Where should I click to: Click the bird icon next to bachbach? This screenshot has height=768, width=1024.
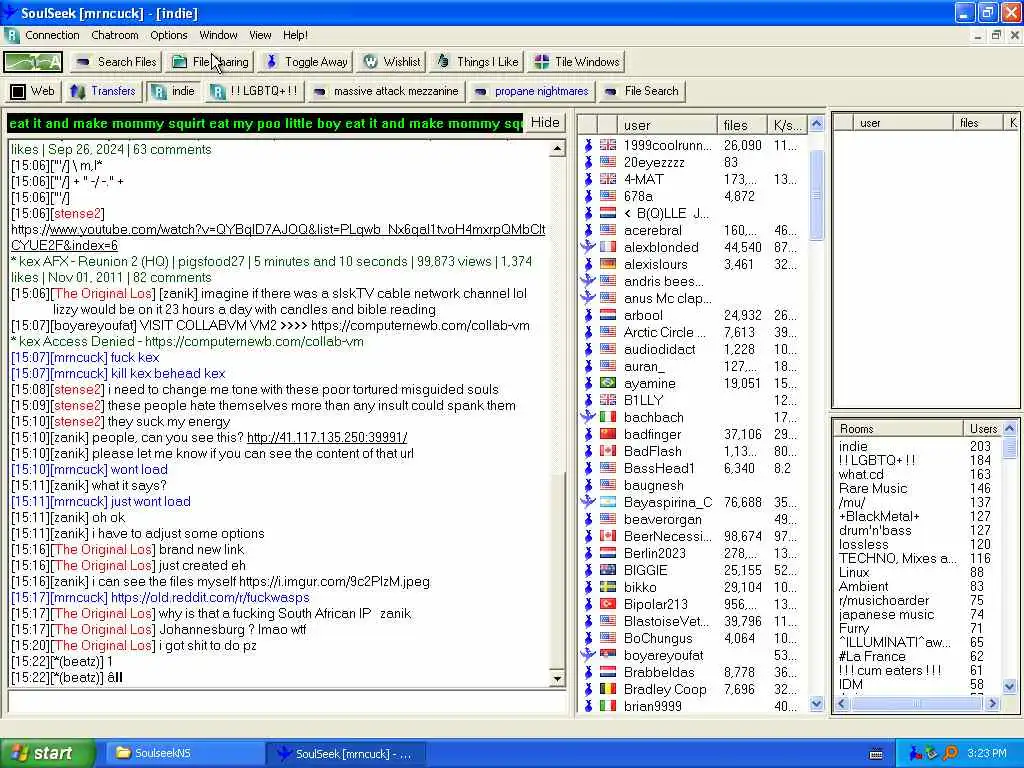click(x=588, y=417)
